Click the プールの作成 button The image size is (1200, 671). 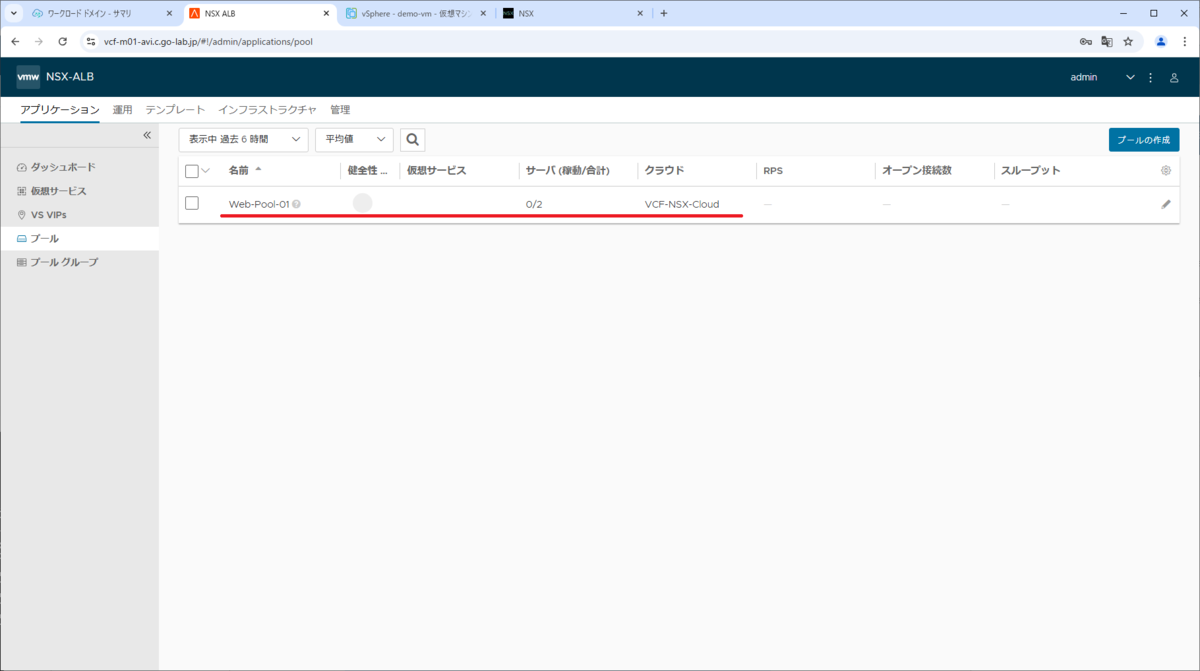[x=1144, y=140]
